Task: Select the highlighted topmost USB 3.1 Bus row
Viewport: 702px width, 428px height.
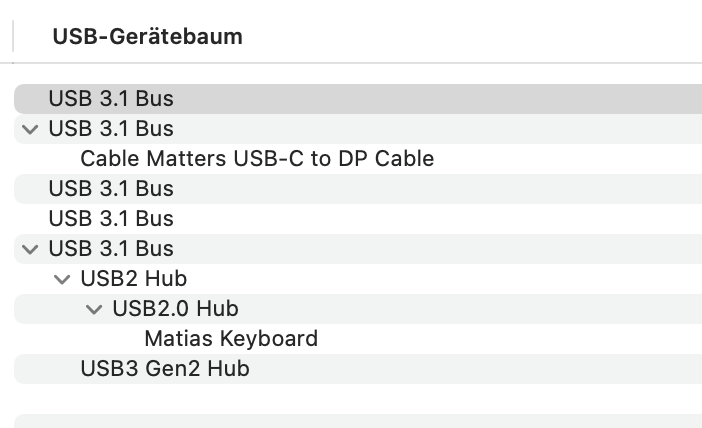Action: click(x=110, y=99)
